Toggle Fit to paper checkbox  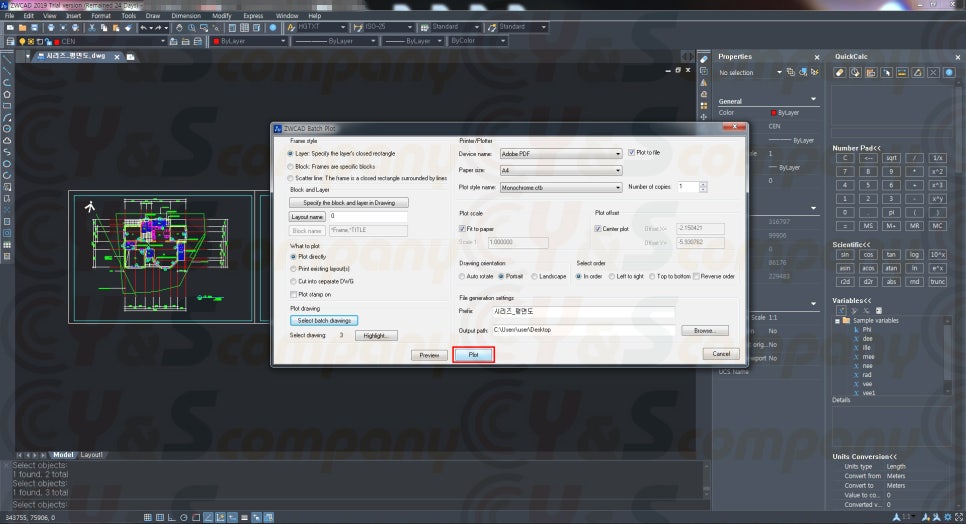(x=462, y=228)
